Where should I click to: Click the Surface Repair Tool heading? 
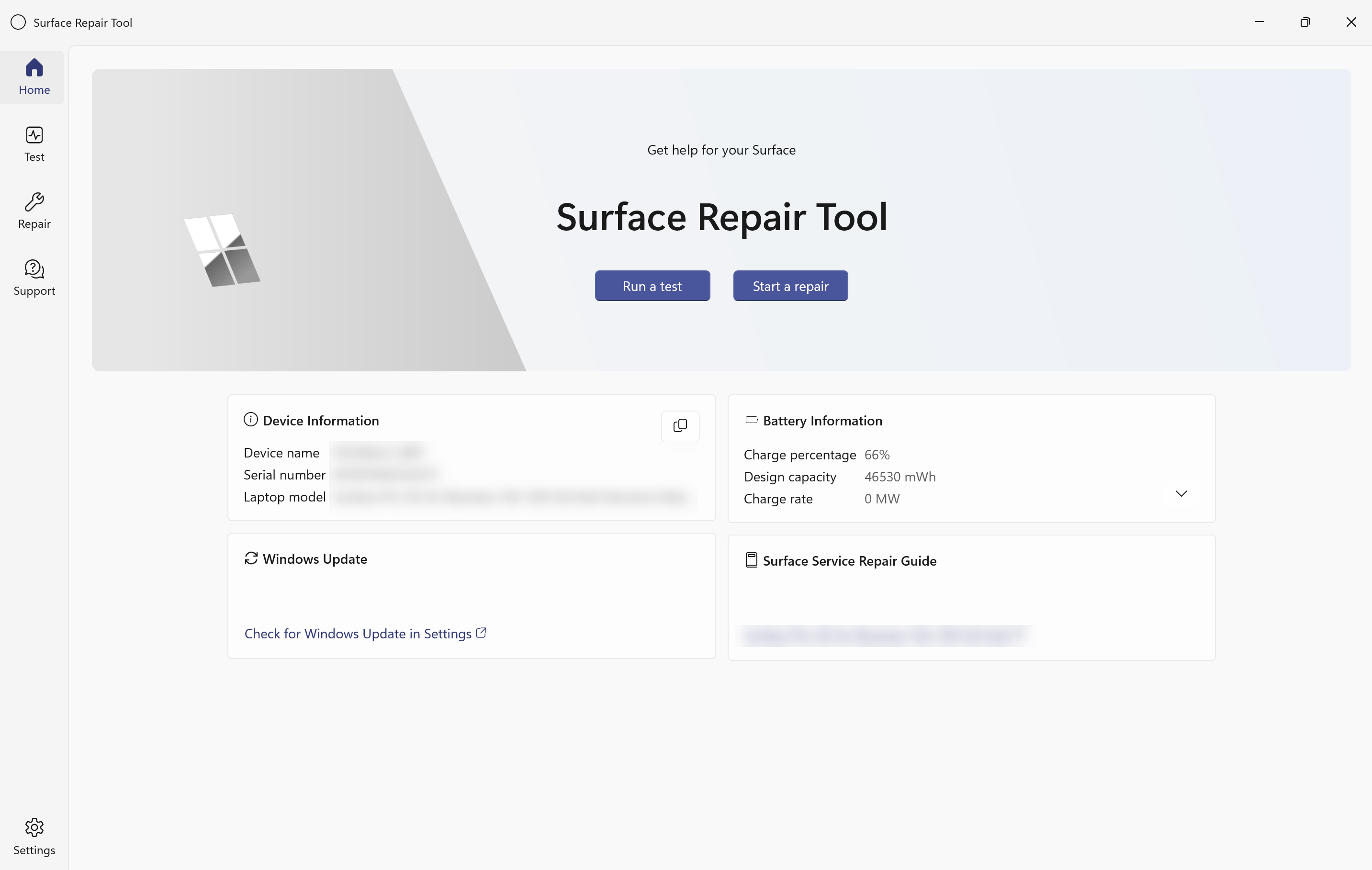[722, 217]
